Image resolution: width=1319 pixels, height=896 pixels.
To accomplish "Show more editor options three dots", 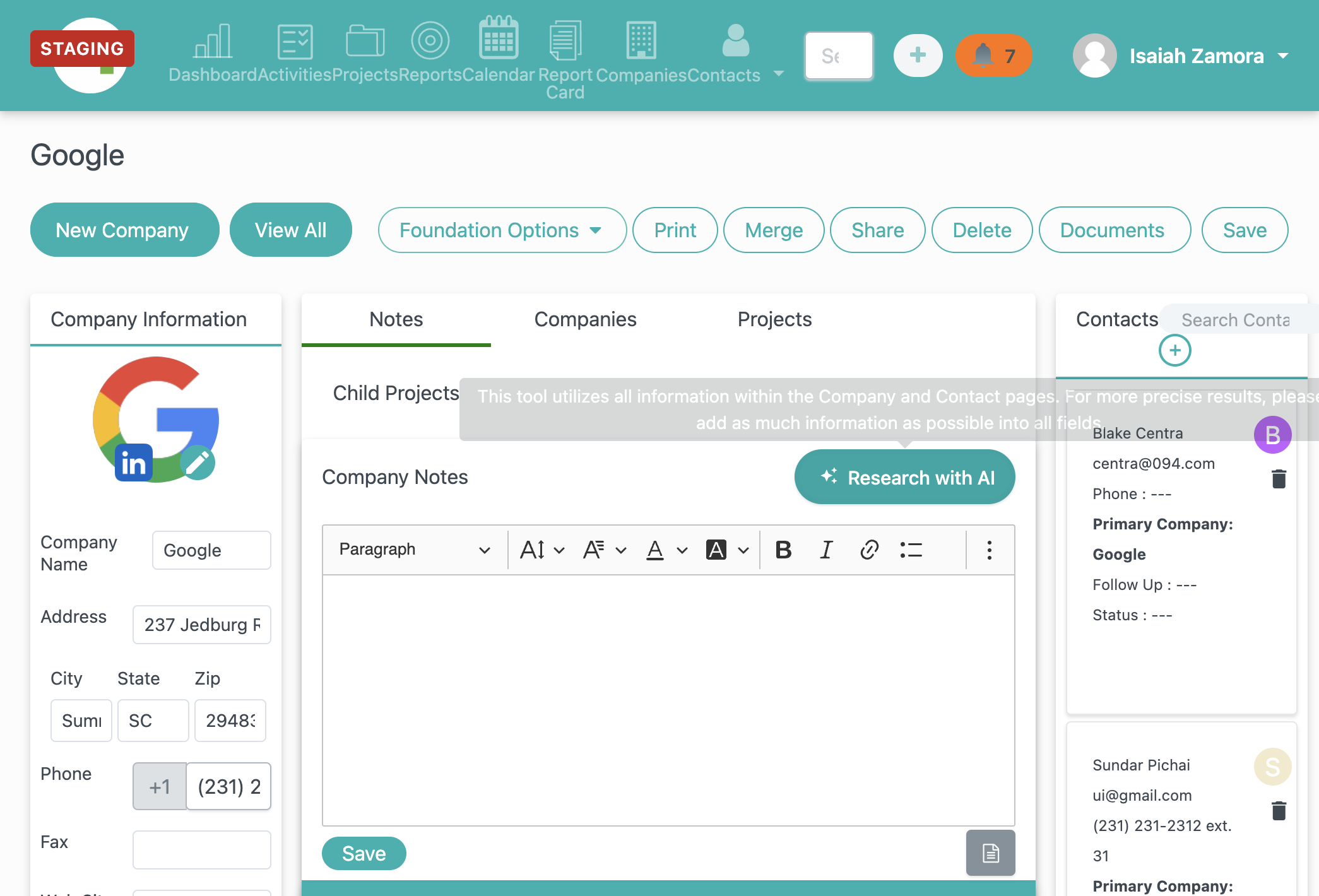I will tap(989, 550).
